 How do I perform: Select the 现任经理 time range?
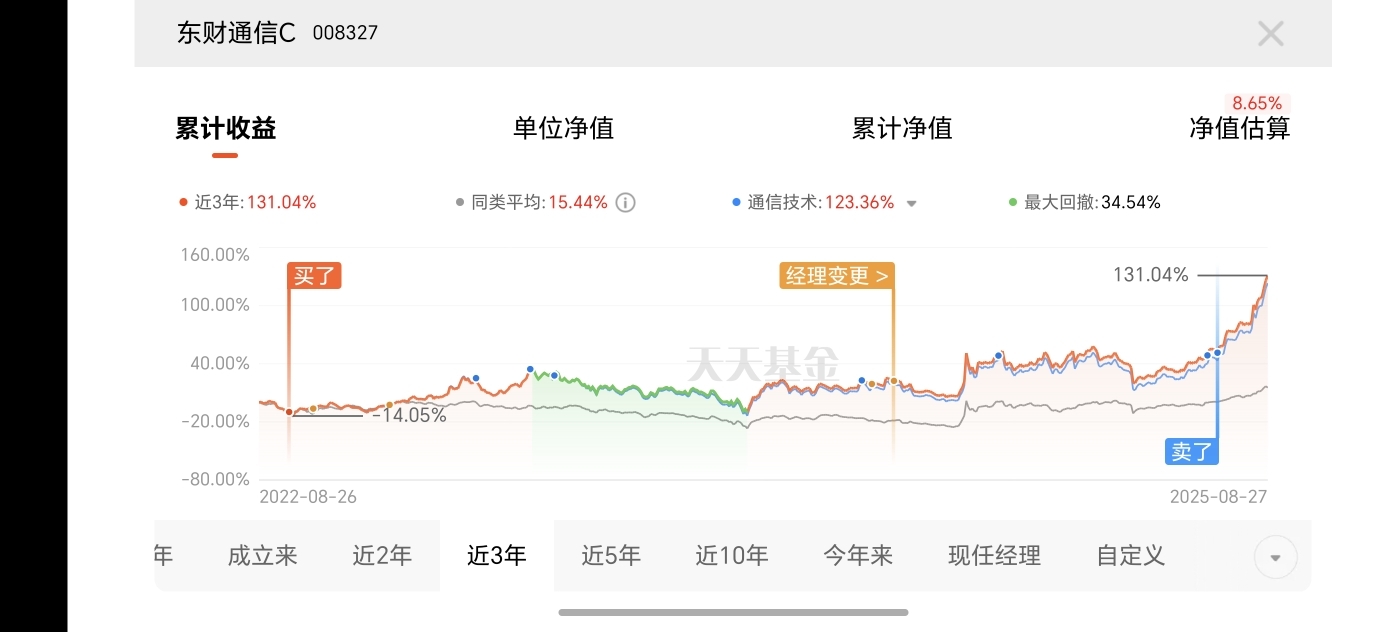pos(994,555)
